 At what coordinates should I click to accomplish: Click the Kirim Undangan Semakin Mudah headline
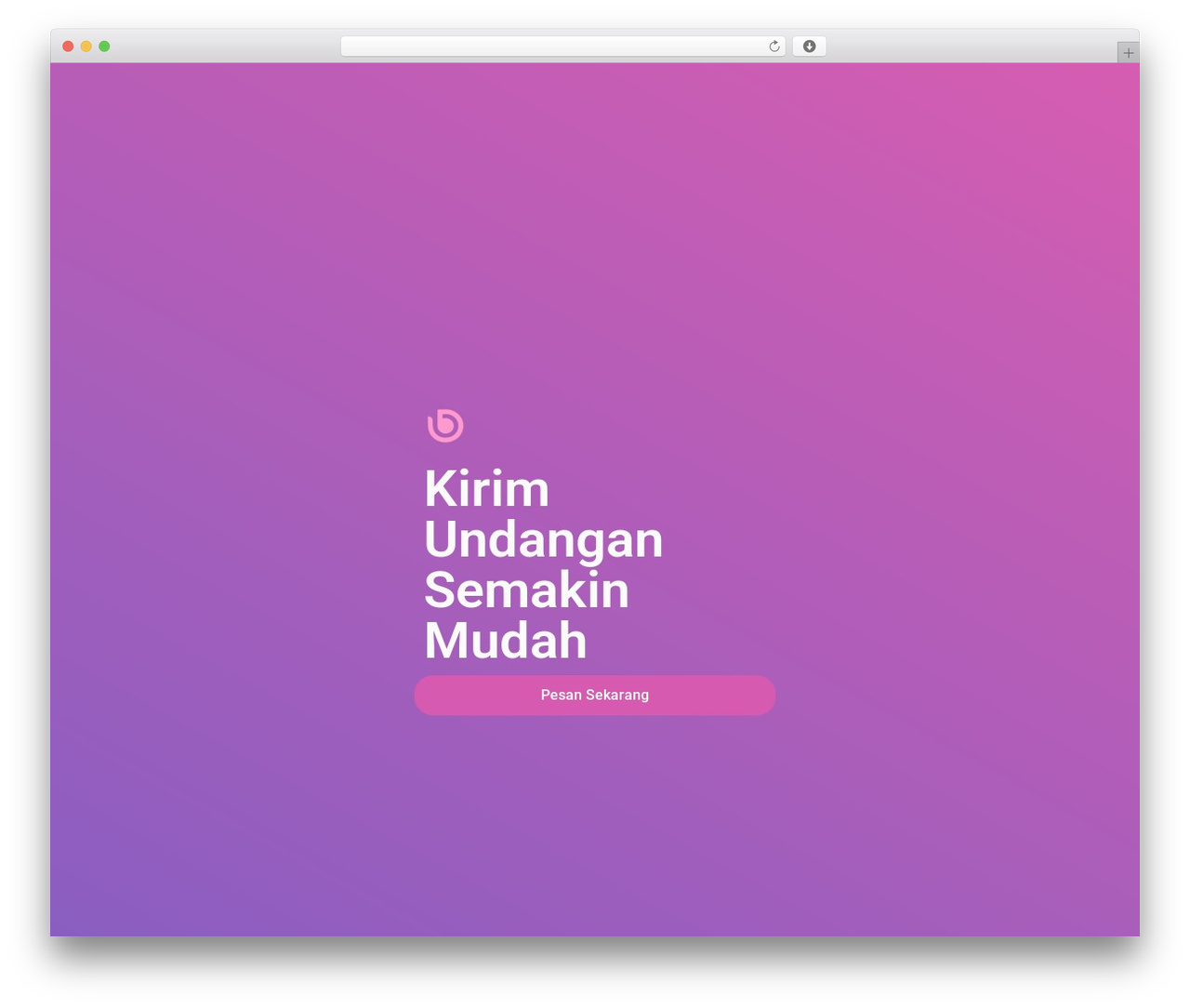544,564
